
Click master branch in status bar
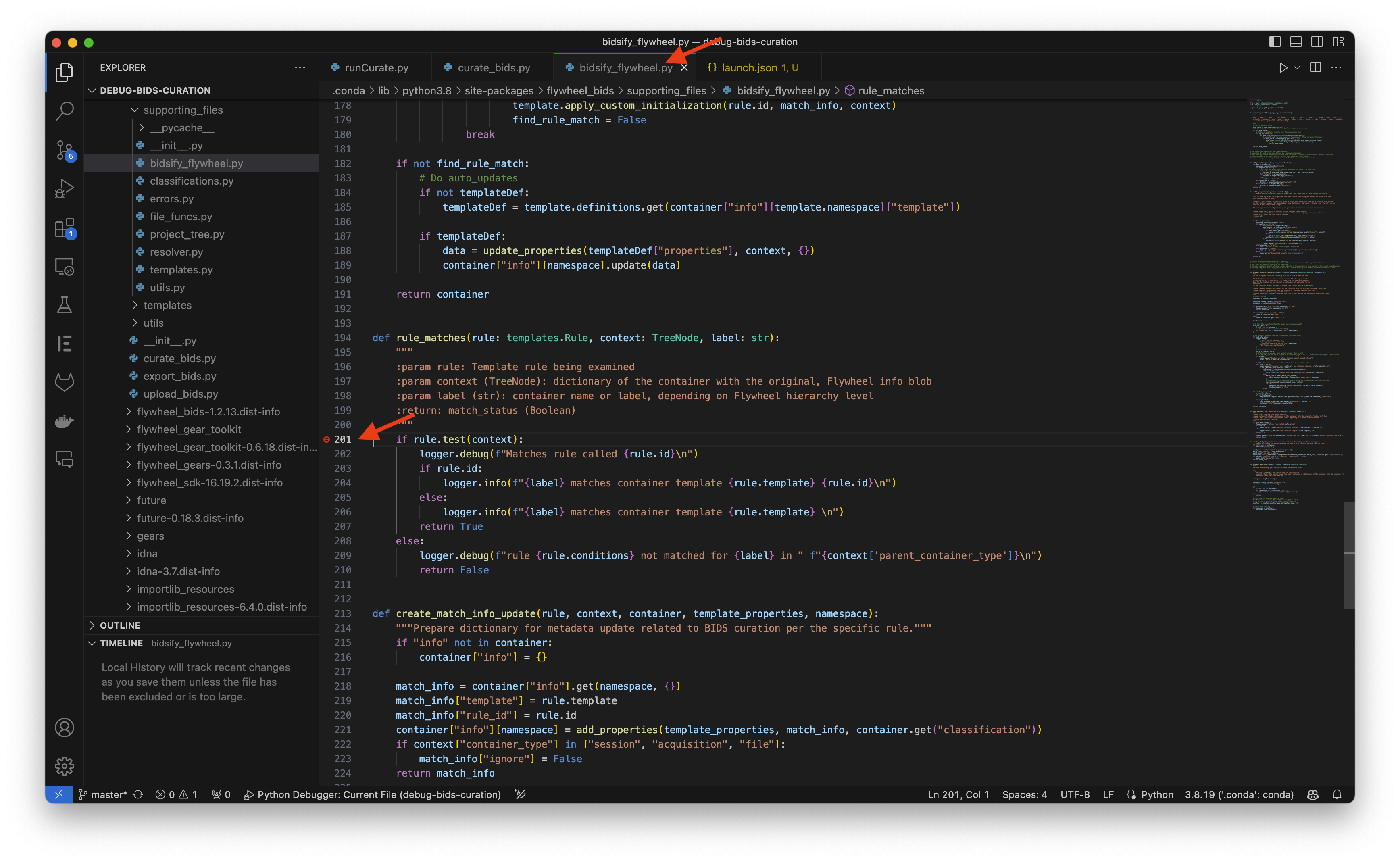pyautogui.click(x=103, y=794)
